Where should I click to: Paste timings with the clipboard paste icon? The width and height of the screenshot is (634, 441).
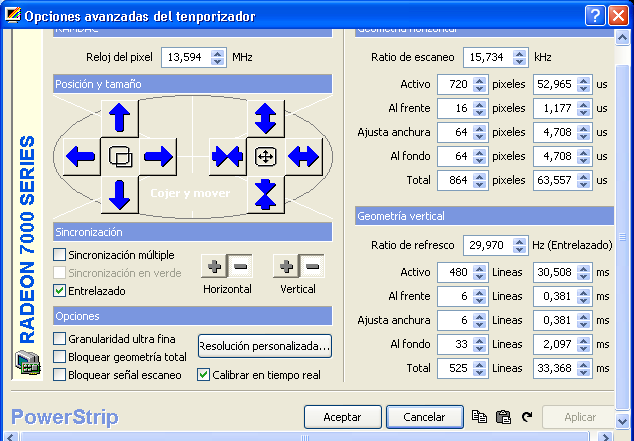click(503, 417)
